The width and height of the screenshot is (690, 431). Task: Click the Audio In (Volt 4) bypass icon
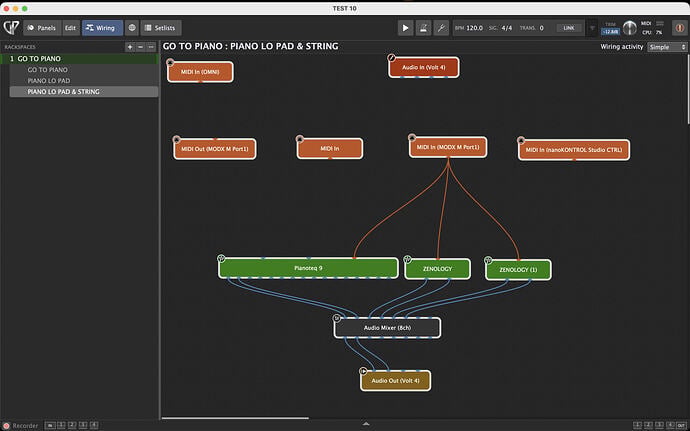(391, 58)
